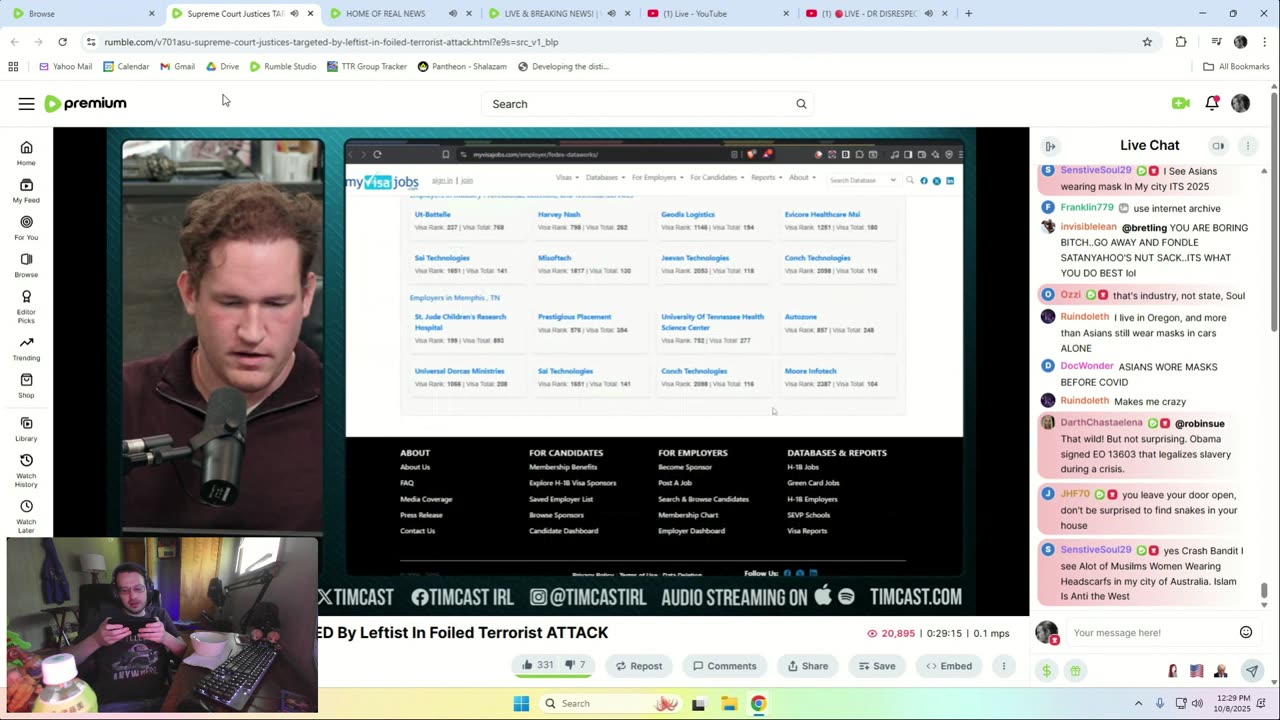The width and height of the screenshot is (1280, 720).
Task: Open File Explorer from taskbar
Action: [x=728, y=703]
